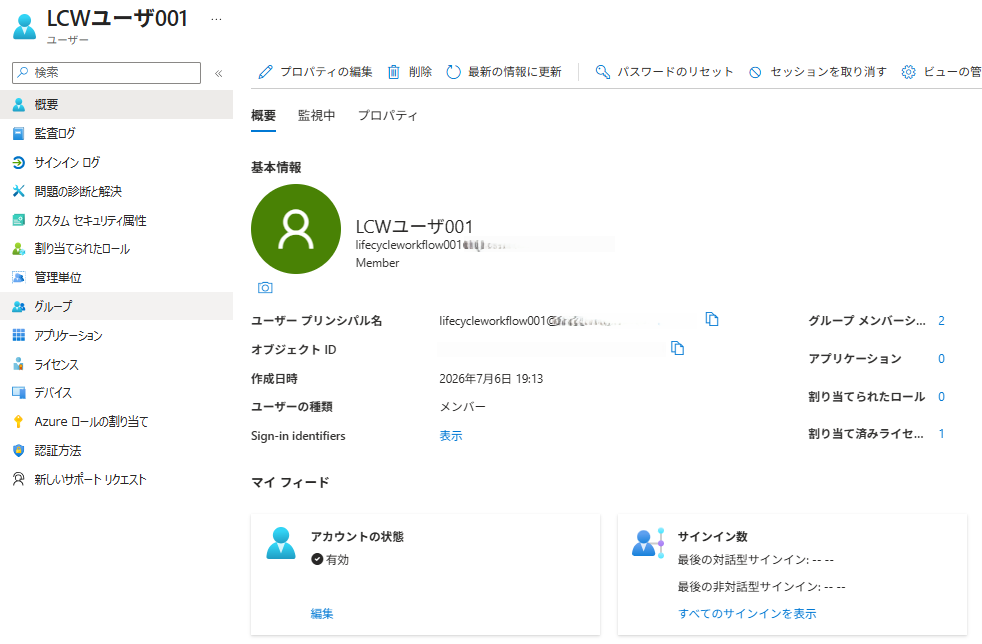The height and width of the screenshot is (644, 982).
Task: Click the アカウントの状態 card user icon
Action: (x=281, y=543)
